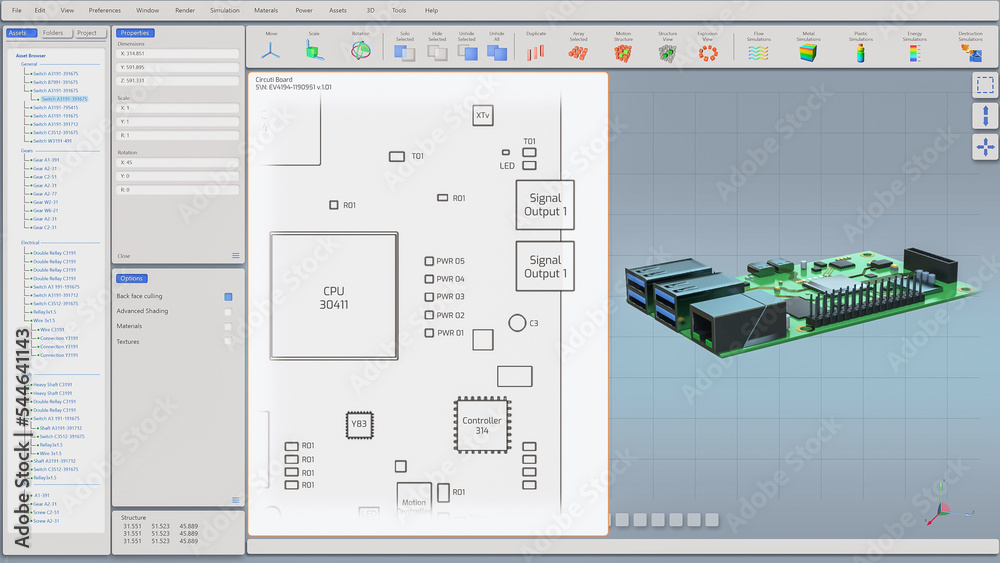Screen dimensions: 1000x563
Task: Open the Options panel hamburger menu
Action: coord(236,500)
